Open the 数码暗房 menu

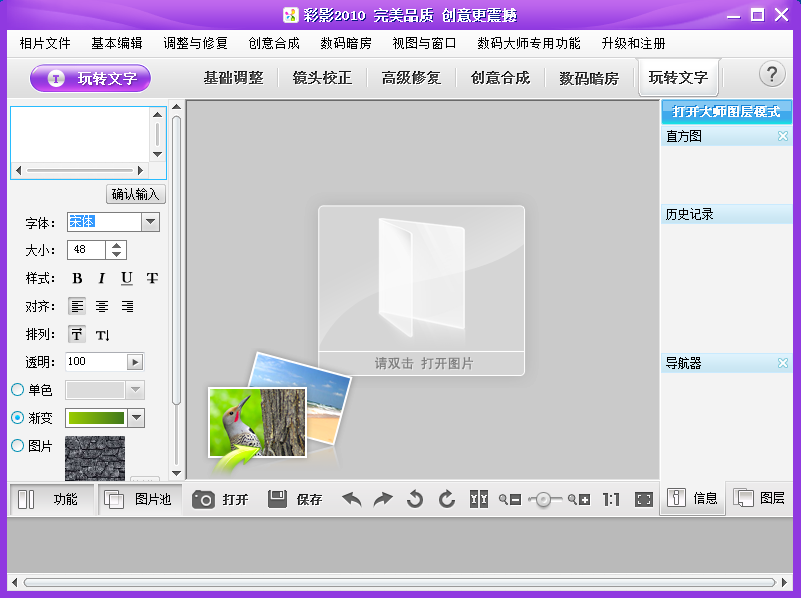pyautogui.click(x=346, y=43)
